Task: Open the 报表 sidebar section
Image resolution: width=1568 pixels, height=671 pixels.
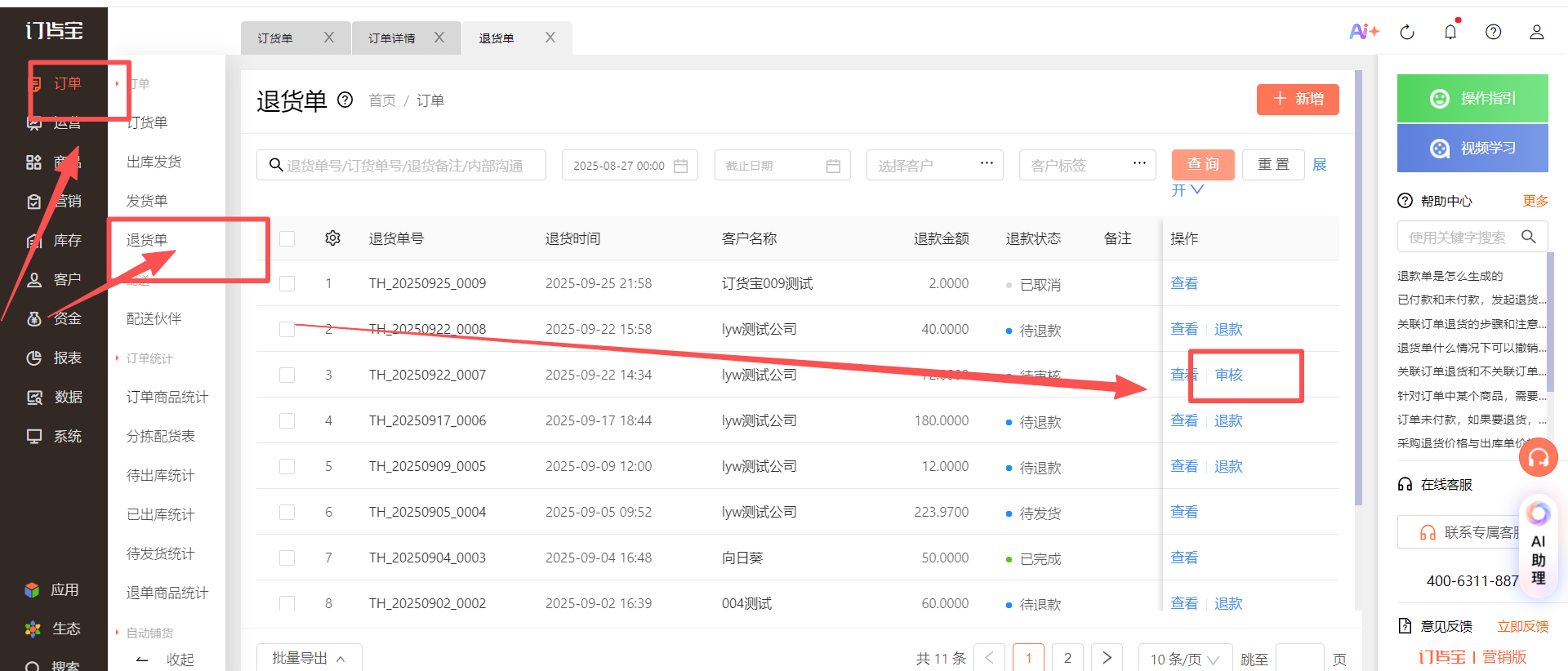Action: (x=54, y=358)
